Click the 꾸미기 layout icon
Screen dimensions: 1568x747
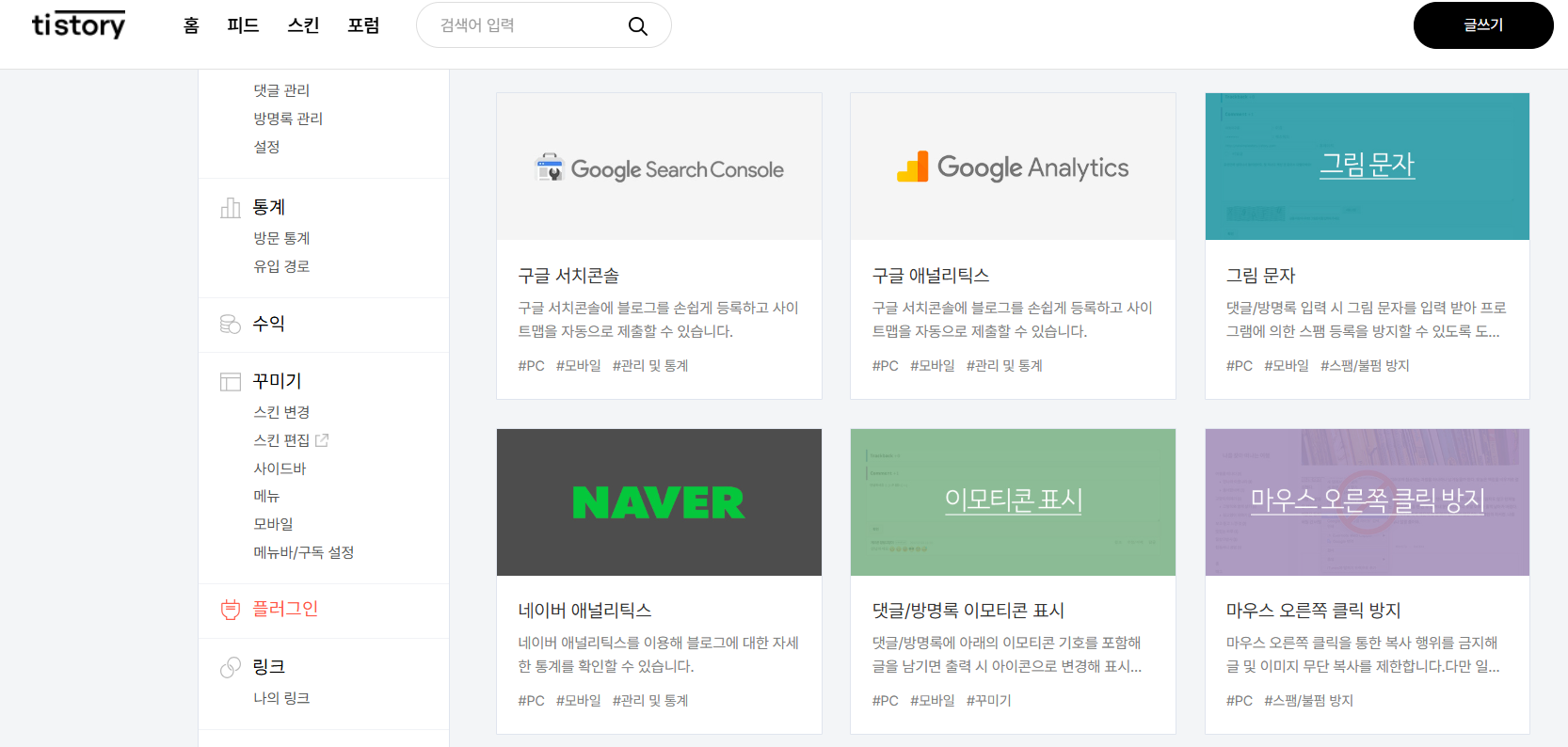tap(231, 381)
